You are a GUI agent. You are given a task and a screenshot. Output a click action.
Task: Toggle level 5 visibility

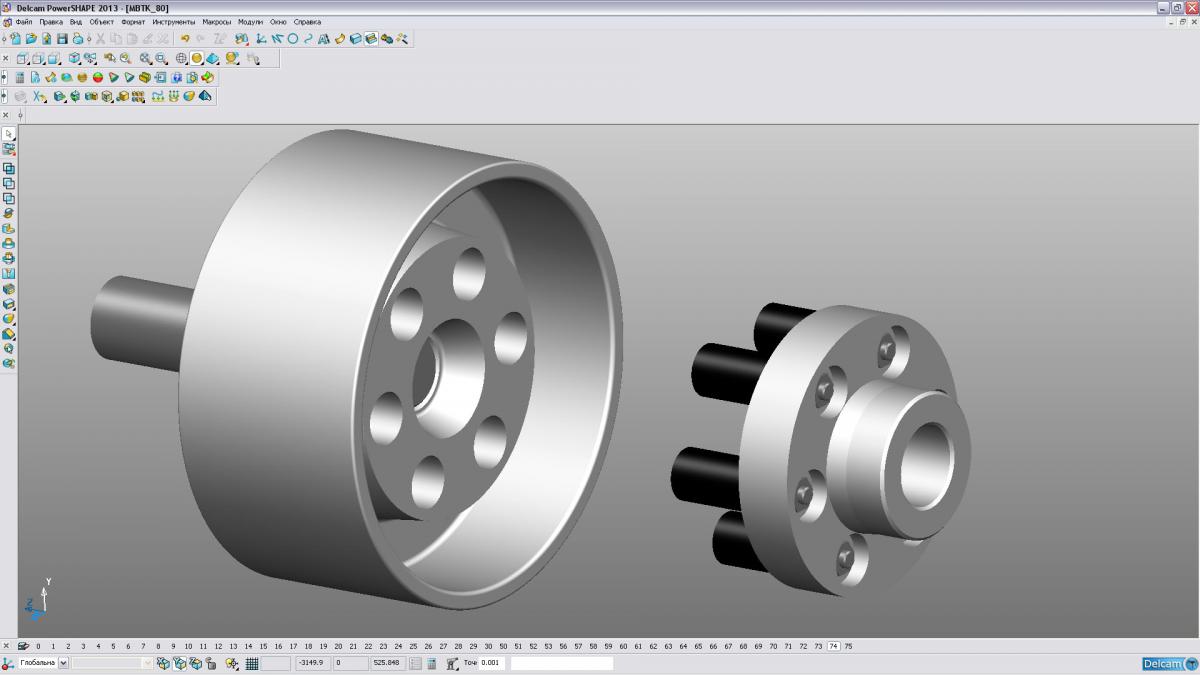click(113, 646)
